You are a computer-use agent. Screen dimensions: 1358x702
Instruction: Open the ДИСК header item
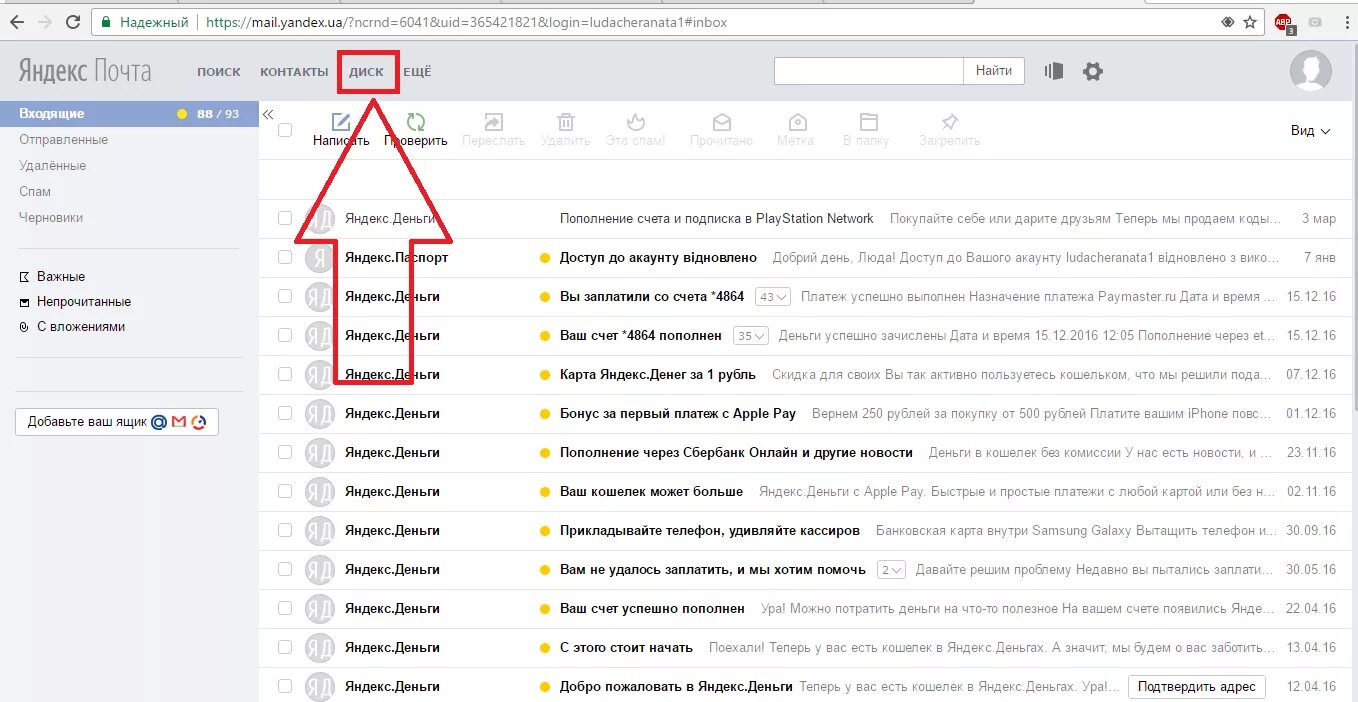click(366, 72)
